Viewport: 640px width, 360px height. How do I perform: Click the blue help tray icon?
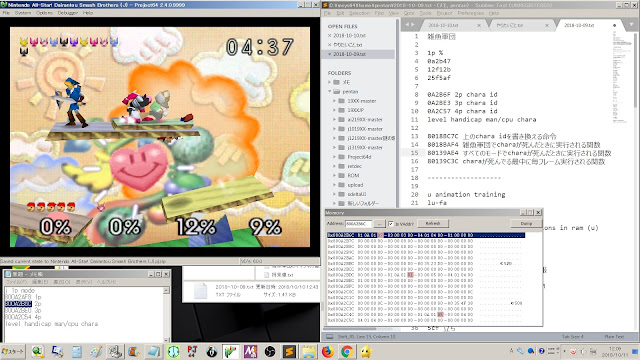click(541, 351)
